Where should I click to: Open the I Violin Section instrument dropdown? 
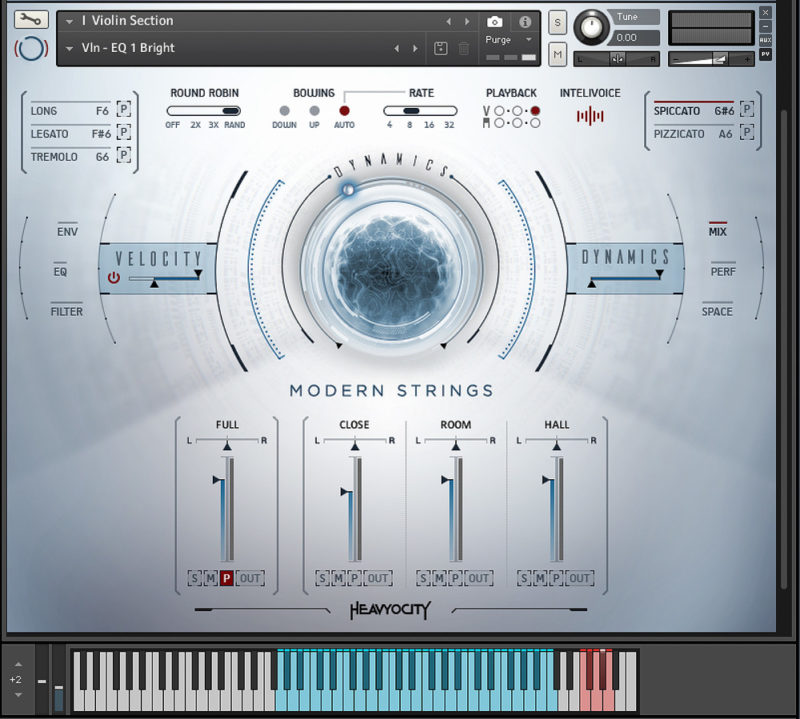coord(69,21)
